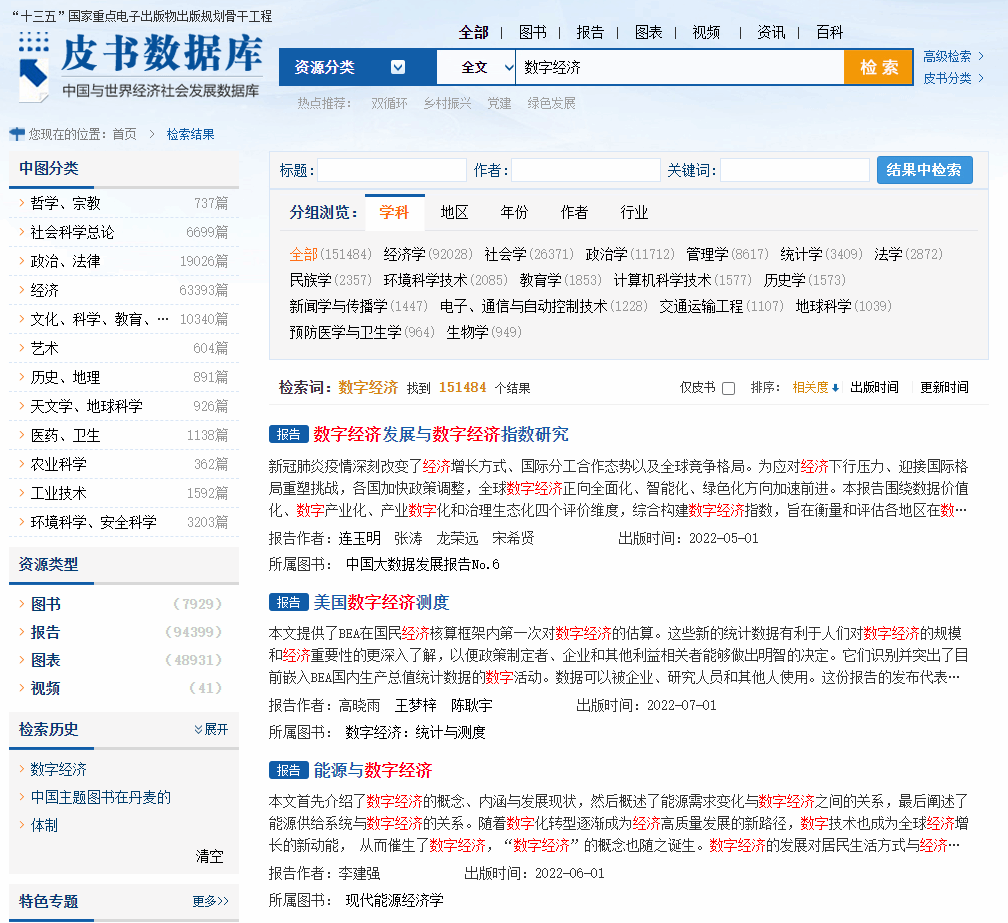Viewport: 1008px width, 923px height.
Task: Click inside the 标题 input field
Action: [391, 170]
